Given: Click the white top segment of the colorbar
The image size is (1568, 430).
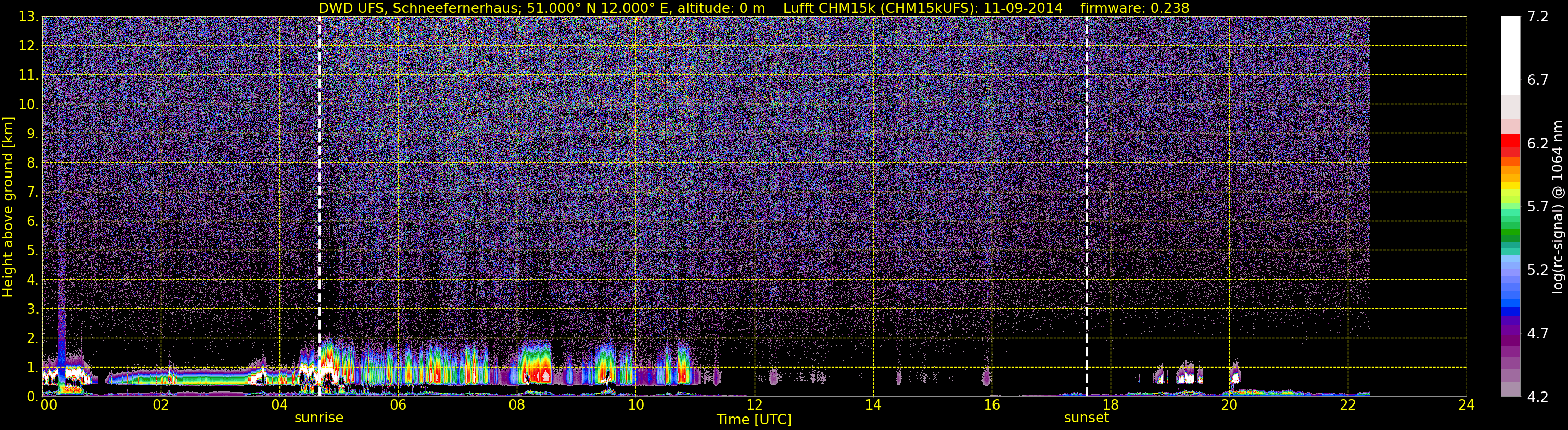Looking at the screenshot, I should (1510, 56).
